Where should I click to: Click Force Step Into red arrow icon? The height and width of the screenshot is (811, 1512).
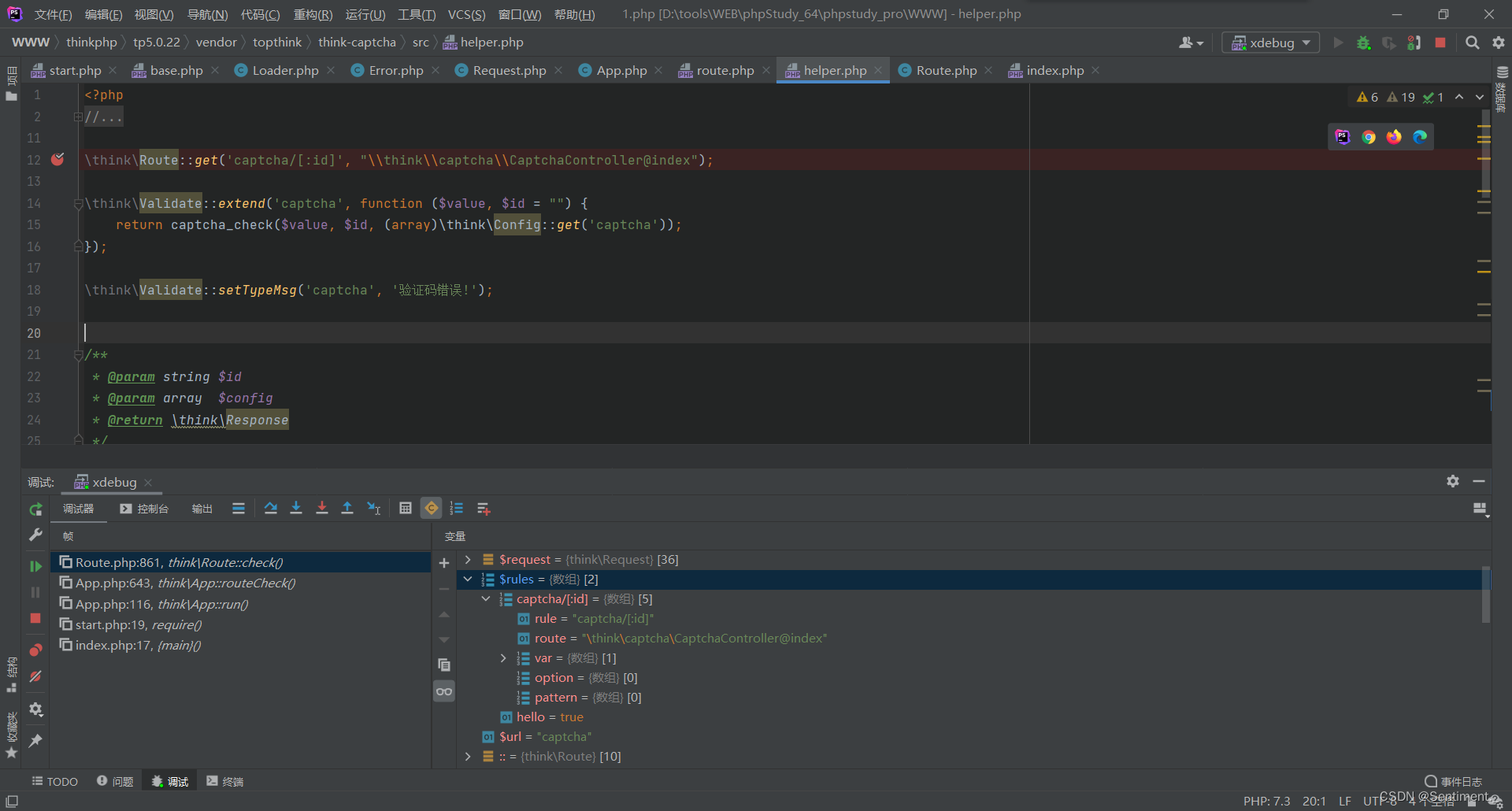pos(322,509)
